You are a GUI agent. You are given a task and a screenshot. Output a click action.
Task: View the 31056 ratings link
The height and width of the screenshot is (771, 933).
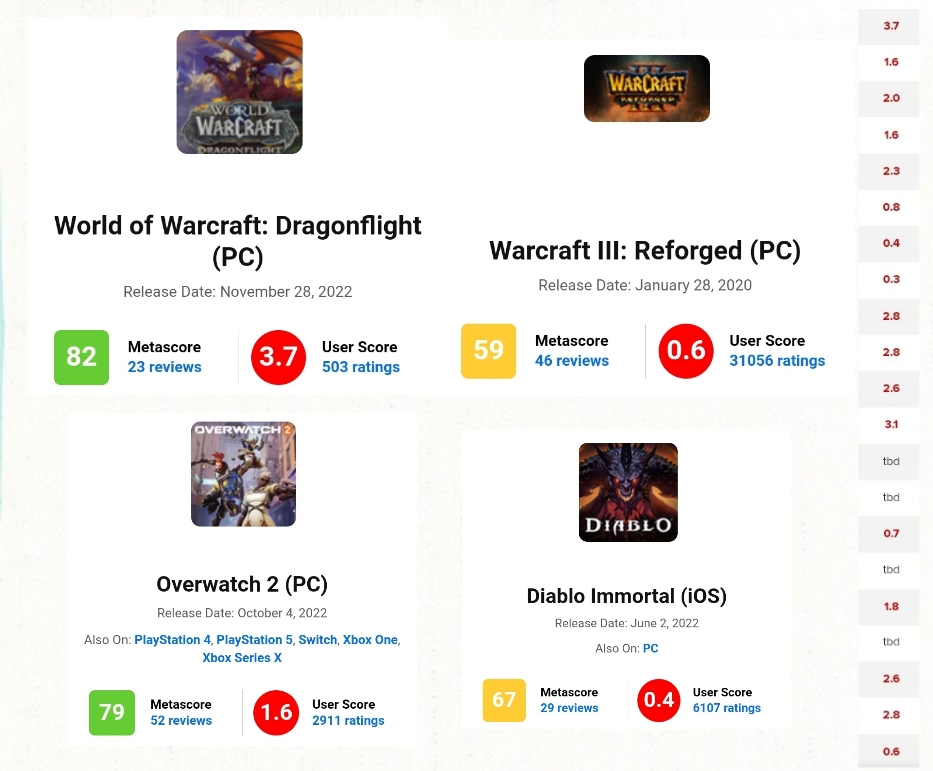point(777,361)
